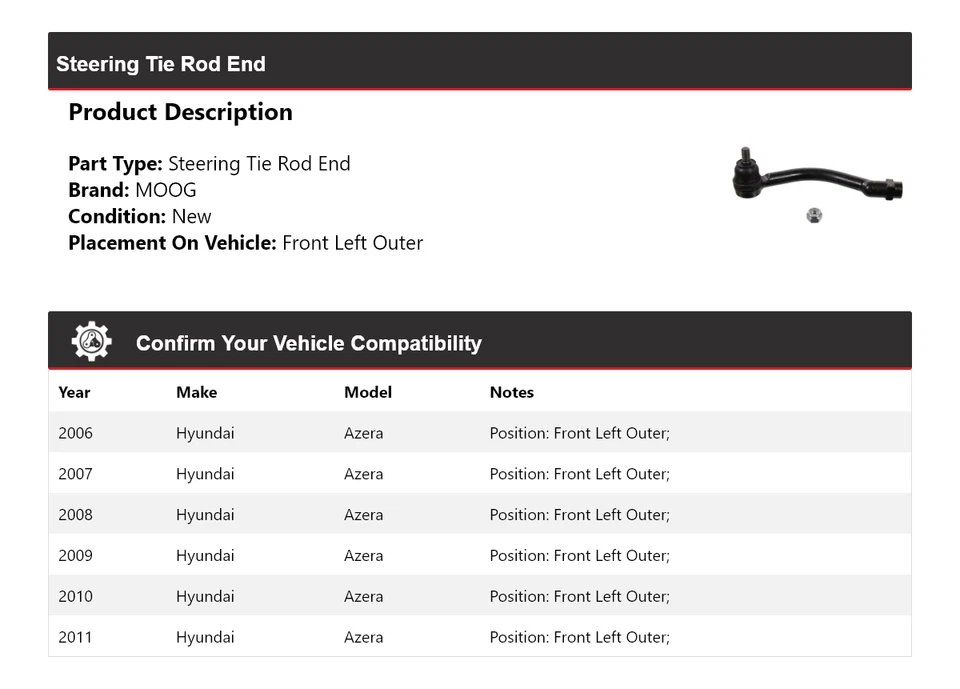Viewport: 960px width, 689px height.
Task: Click the Placement On Vehicle value
Action: coord(352,243)
